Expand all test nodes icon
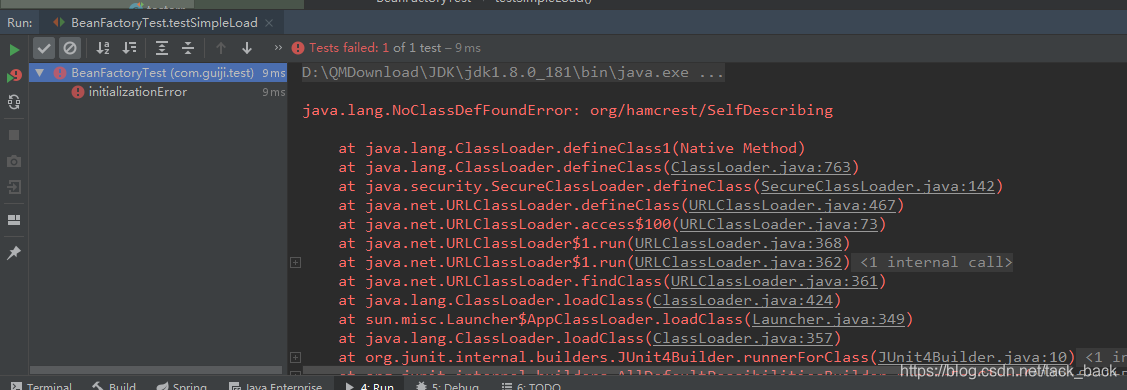 pyautogui.click(x=162, y=48)
